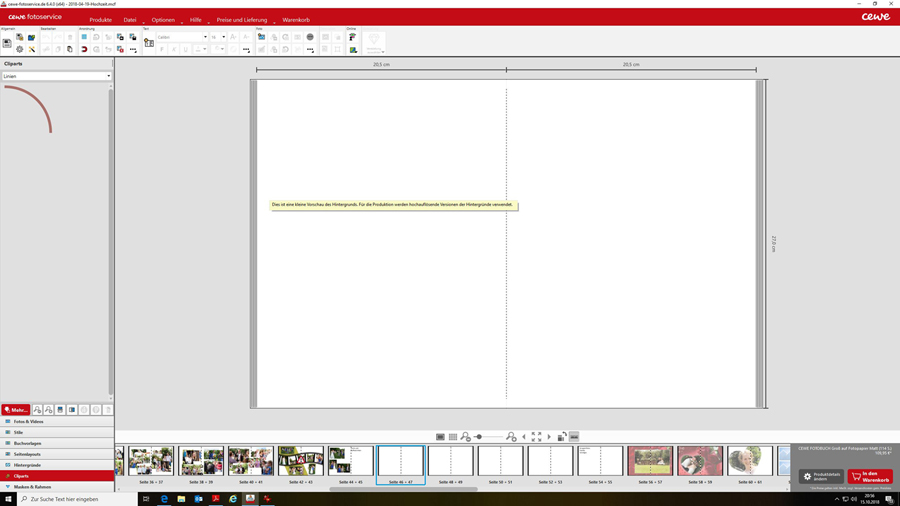Open more photo options (three dots)
Viewport: 900px width, 506px height.
310,49
